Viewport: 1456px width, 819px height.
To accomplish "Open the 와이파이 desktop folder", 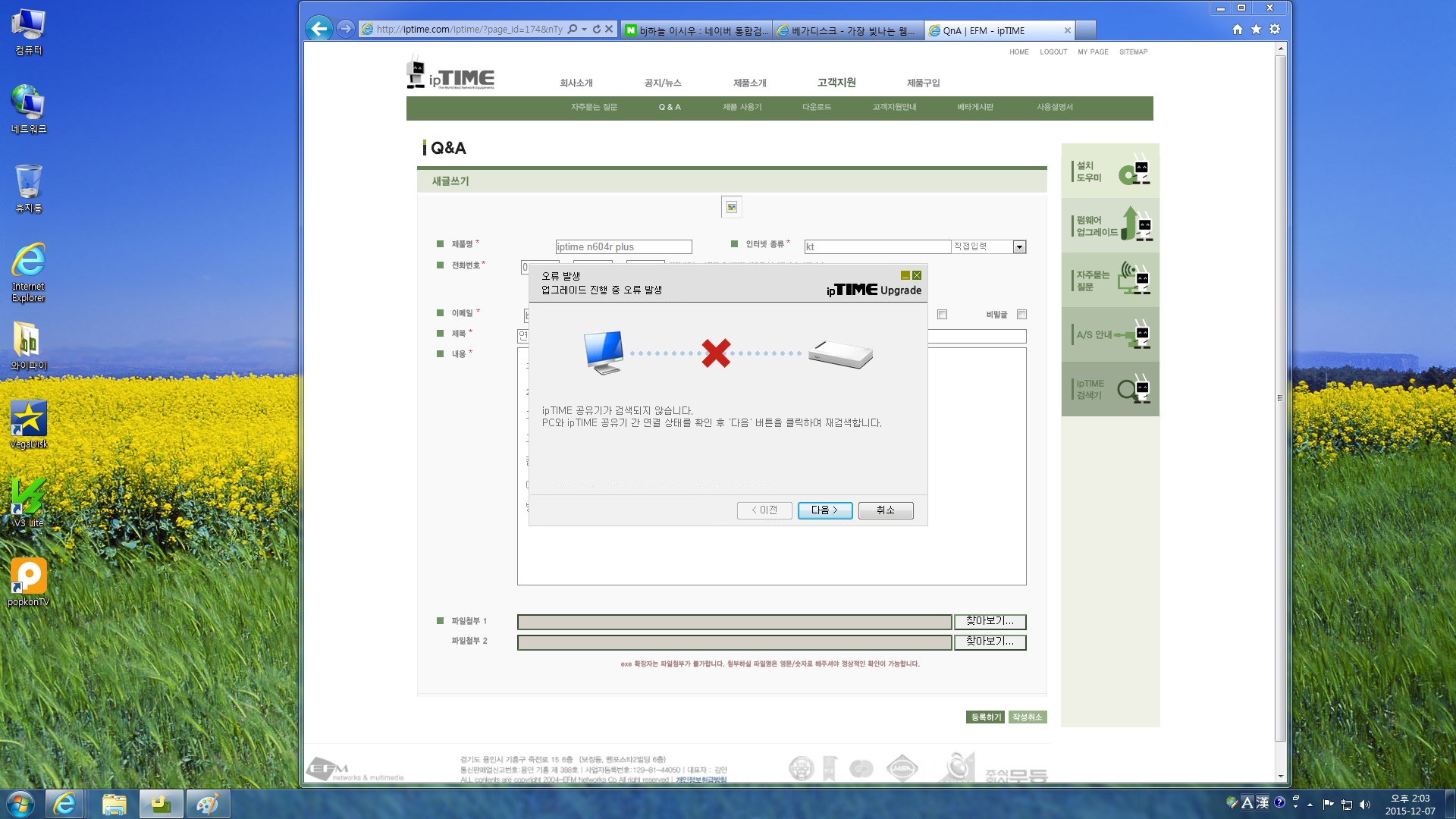I will coord(29,346).
